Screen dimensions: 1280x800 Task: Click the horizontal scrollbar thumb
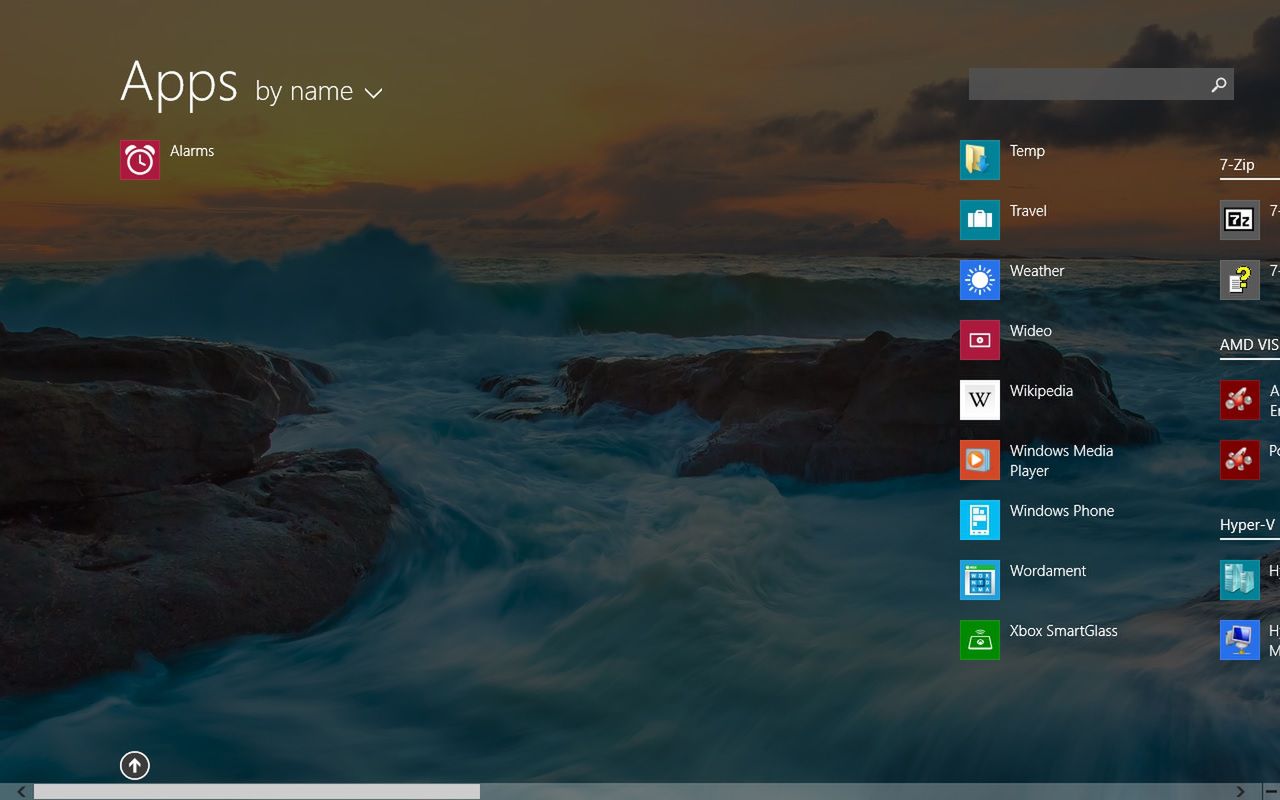click(257, 792)
